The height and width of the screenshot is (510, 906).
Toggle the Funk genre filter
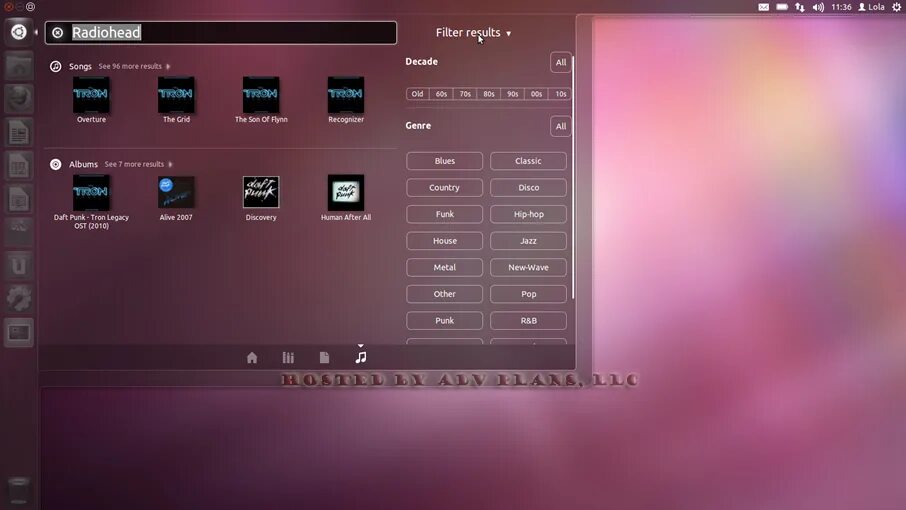[444, 214]
